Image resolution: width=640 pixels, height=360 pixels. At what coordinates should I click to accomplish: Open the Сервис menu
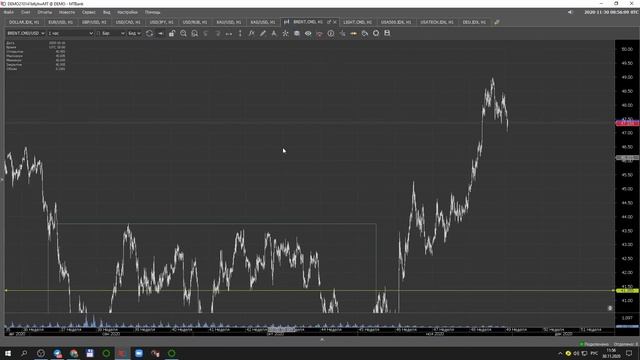click(89, 12)
